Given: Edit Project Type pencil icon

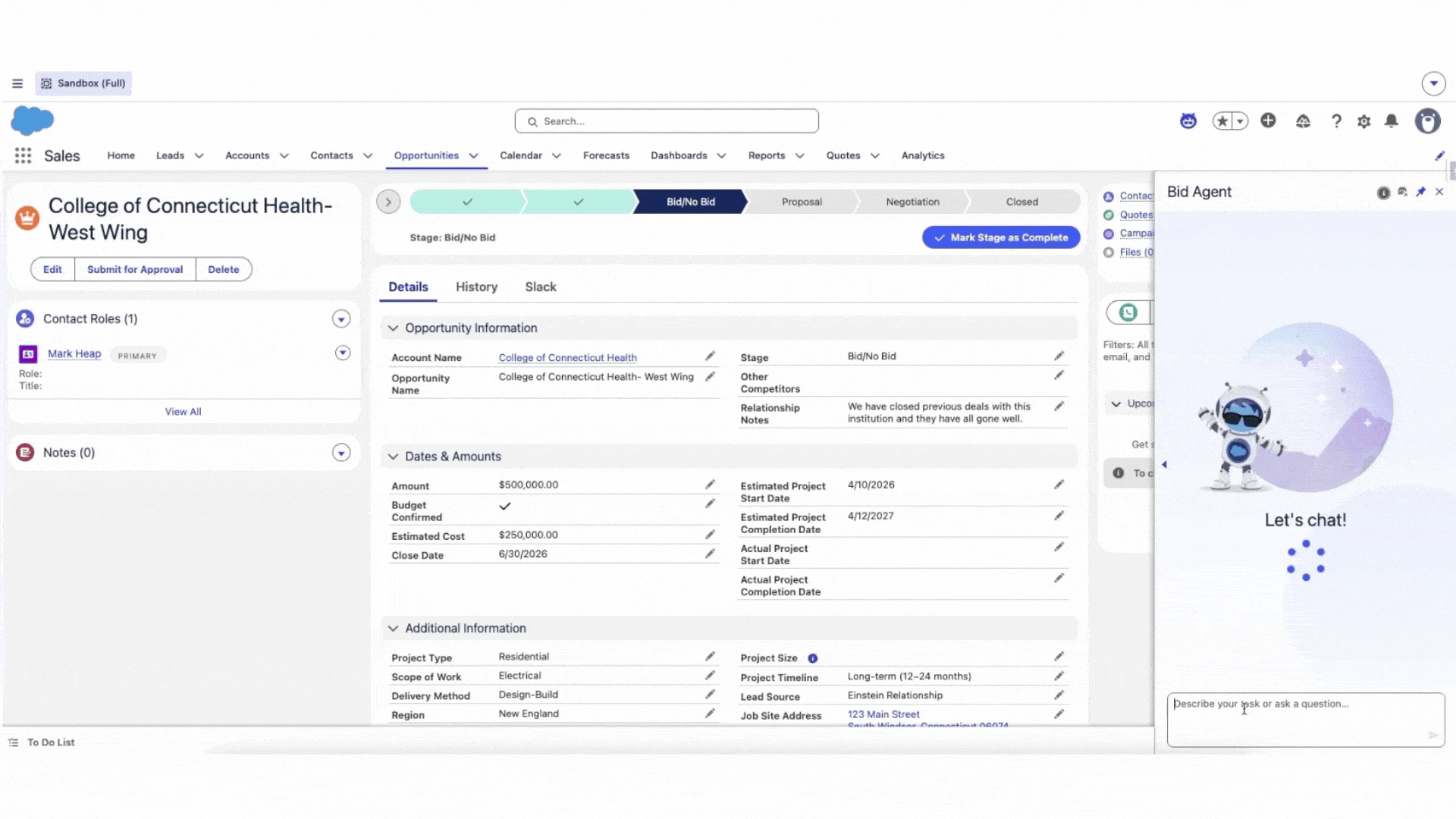Looking at the screenshot, I should point(710,657).
